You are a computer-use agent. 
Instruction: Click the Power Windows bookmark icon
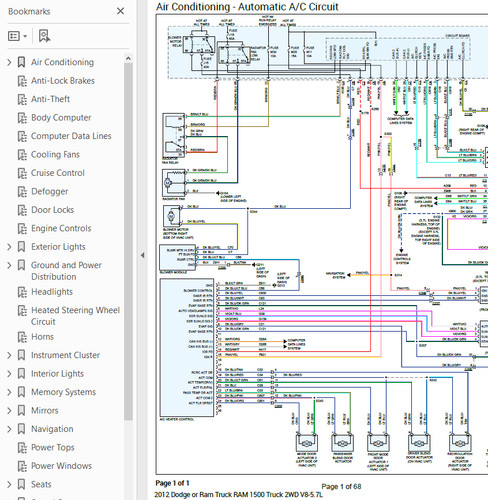[x=22, y=466]
